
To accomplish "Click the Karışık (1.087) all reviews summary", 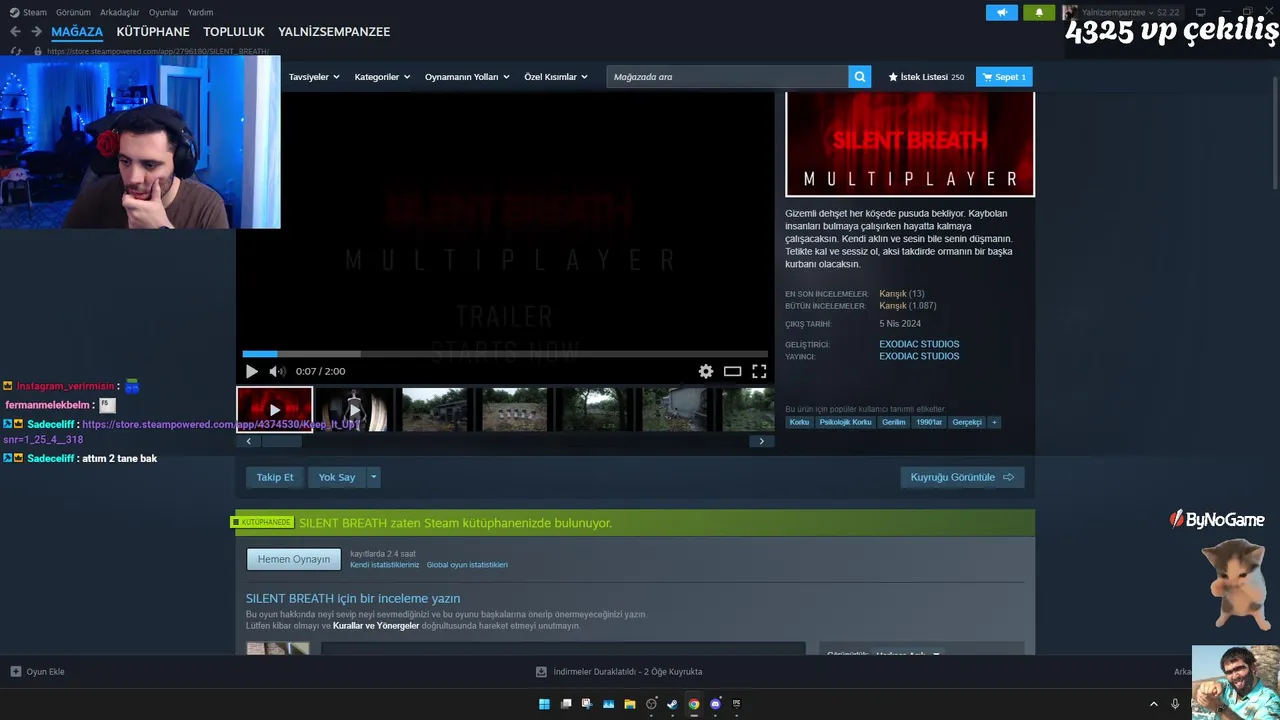I will pos(908,306).
